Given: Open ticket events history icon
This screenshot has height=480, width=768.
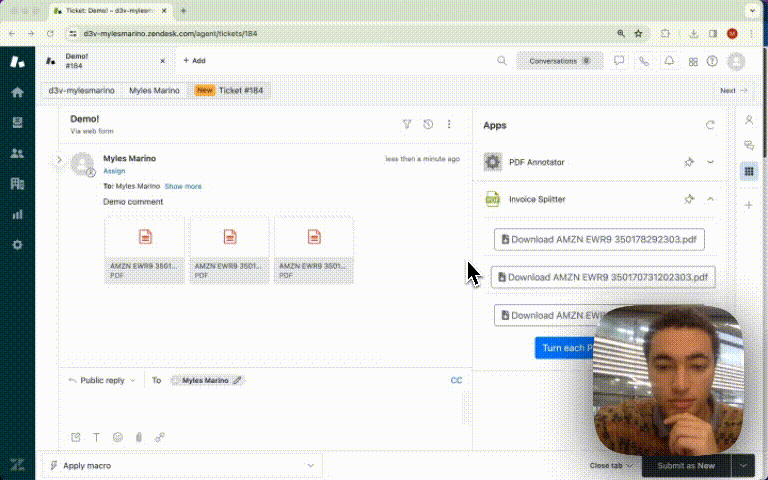Looking at the screenshot, I should coord(428,125).
